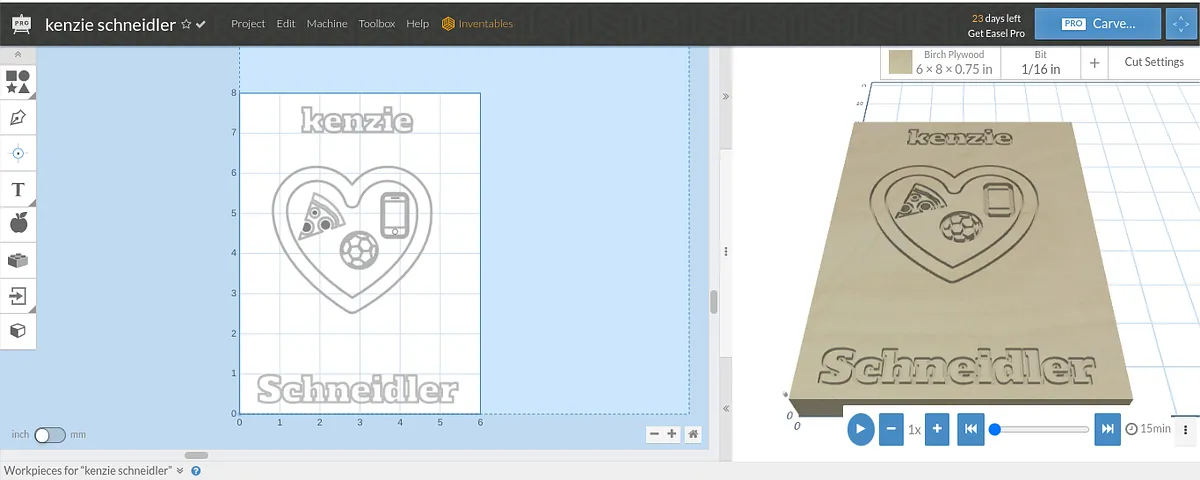Collapse the left tool panel
The width and height of the screenshot is (1200, 480).
click(18, 55)
